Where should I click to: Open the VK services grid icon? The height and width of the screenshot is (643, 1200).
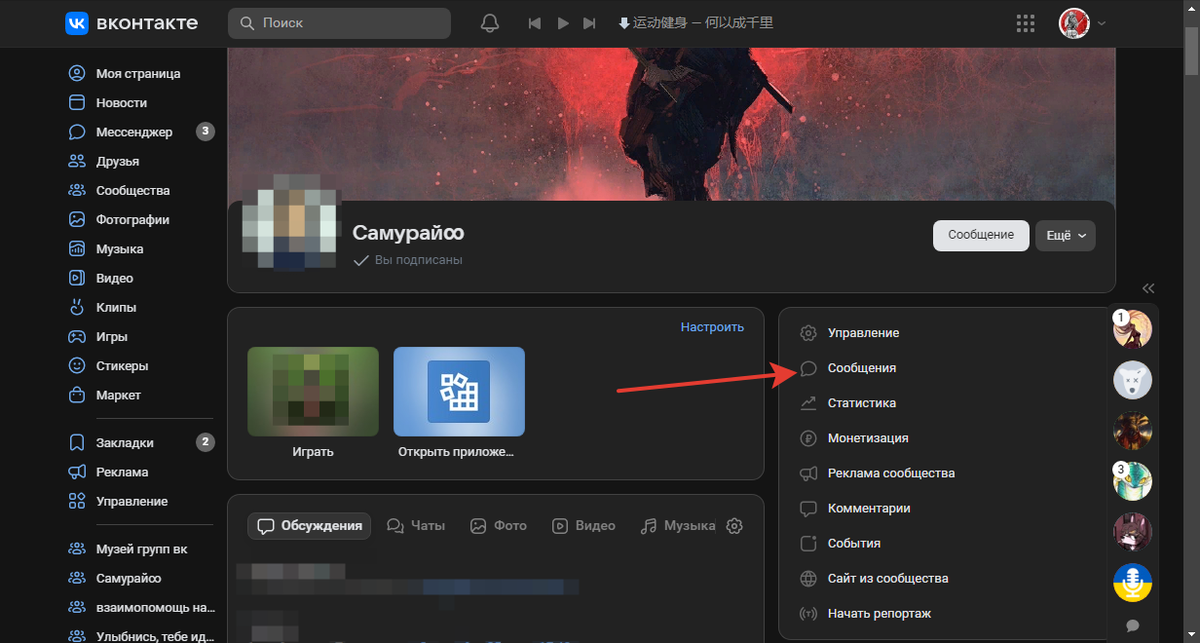(x=1025, y=23)
